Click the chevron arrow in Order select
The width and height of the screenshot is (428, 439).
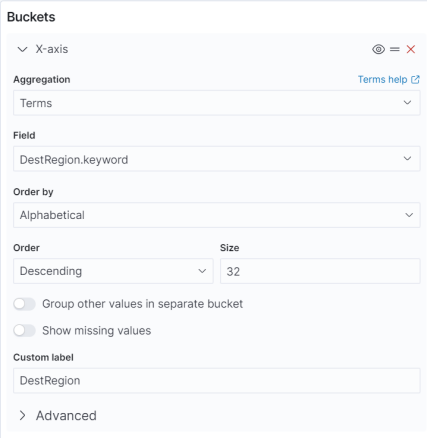click(202, 271)
